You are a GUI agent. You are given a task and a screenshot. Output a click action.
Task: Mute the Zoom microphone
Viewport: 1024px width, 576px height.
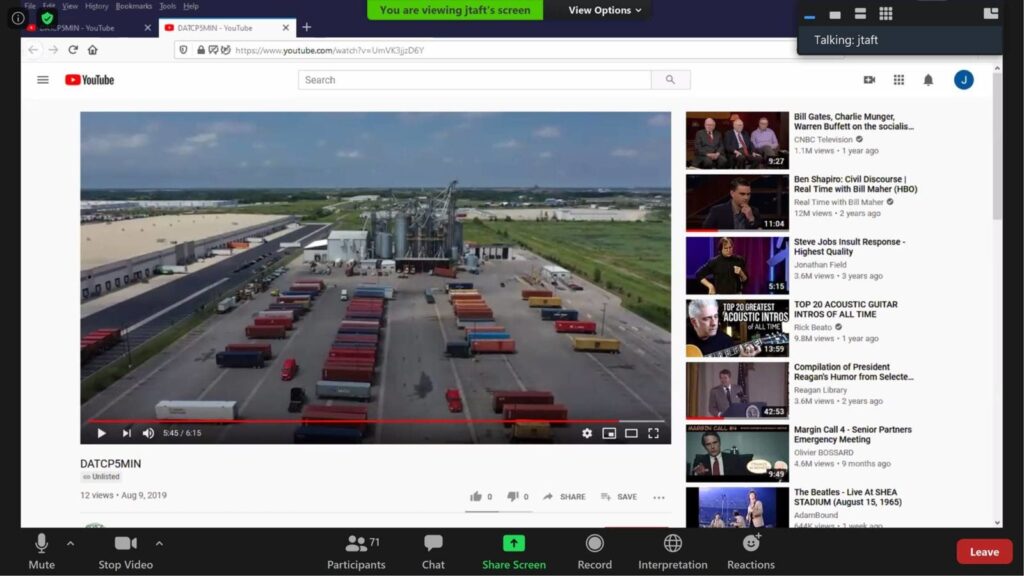pos(41,544)
